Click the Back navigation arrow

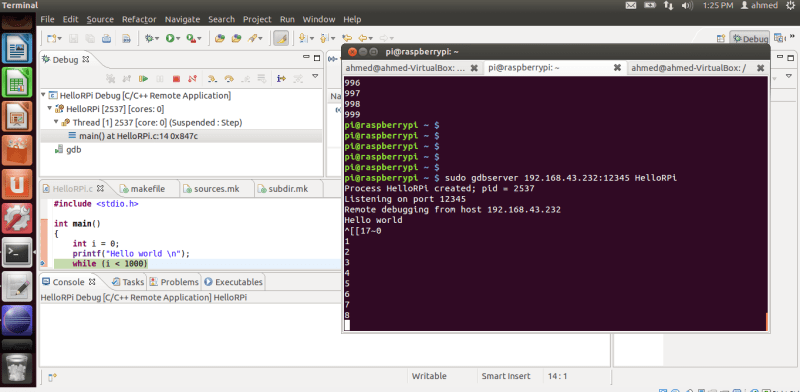coord(363,38)
